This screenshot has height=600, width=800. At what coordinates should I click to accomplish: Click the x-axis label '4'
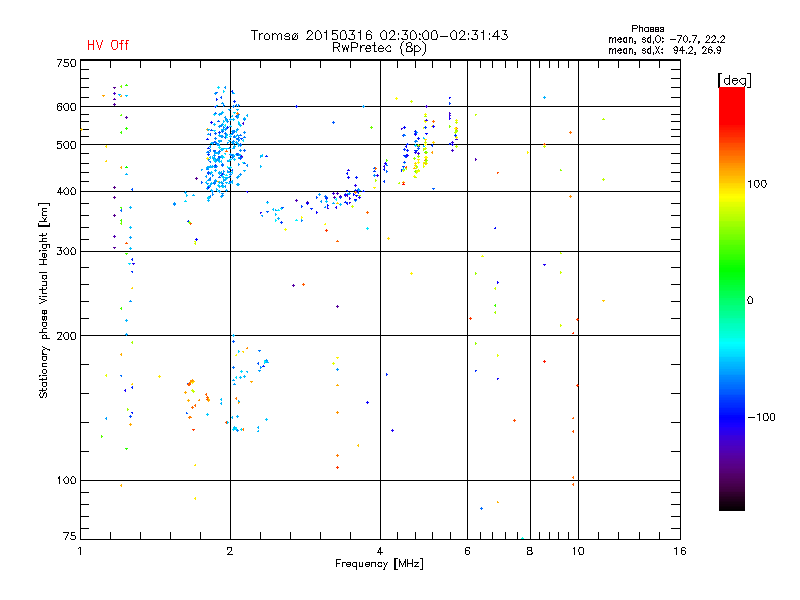tap(380, 552)
